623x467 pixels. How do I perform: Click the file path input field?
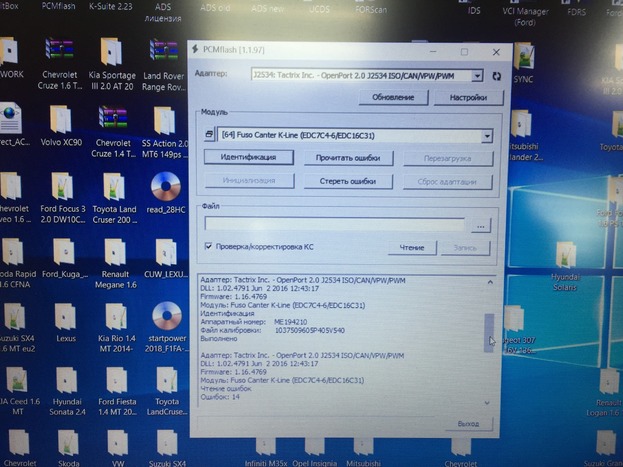(x=335, y=225)
